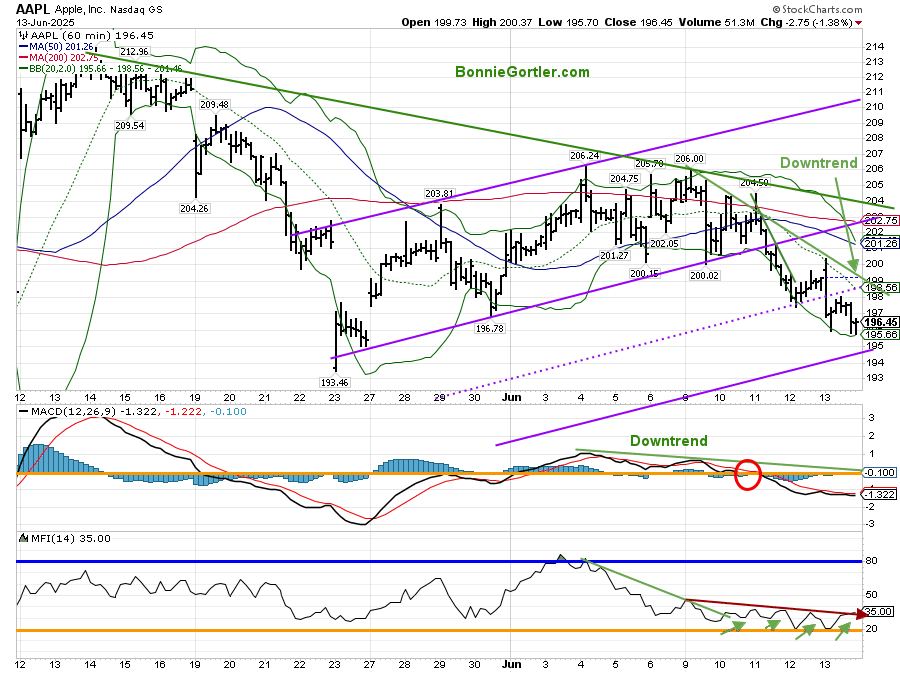Click the -1.322 MACD axis tag
This screenshot has width=900, height=673.
coord(879,494)
